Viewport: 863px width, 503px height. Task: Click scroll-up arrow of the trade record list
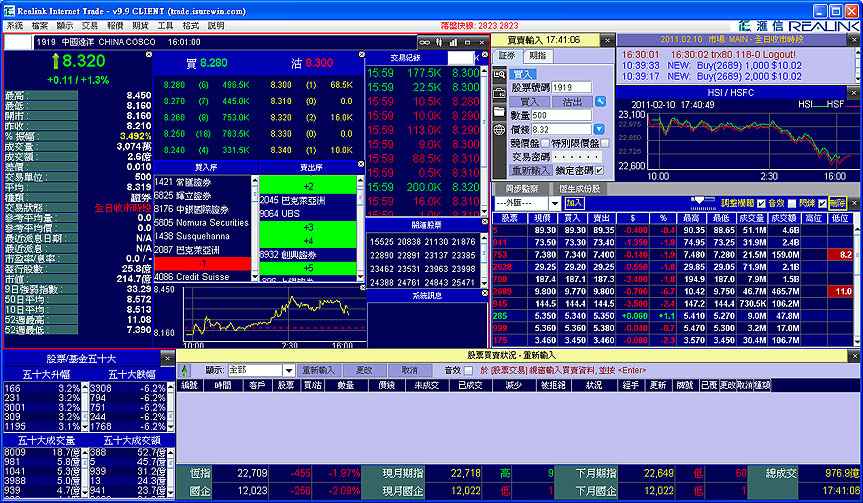484,72
